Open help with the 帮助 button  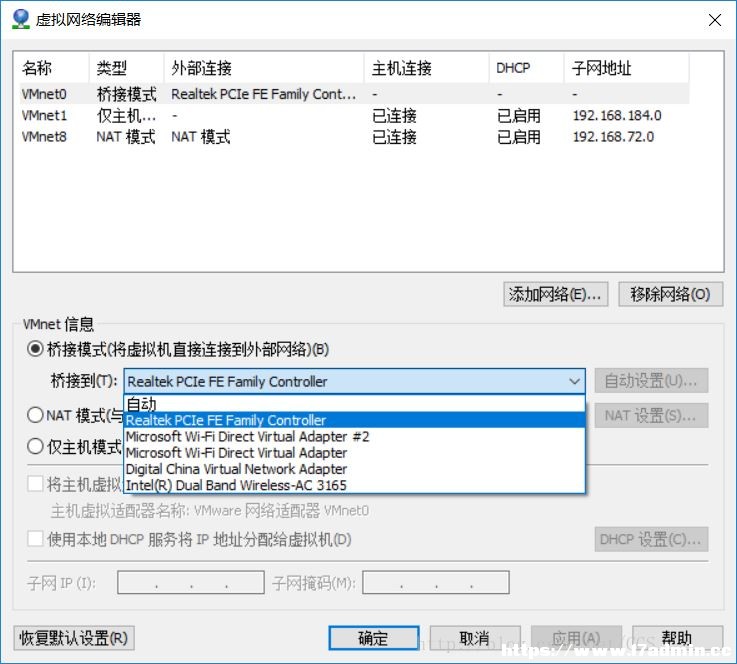[677, 638]
